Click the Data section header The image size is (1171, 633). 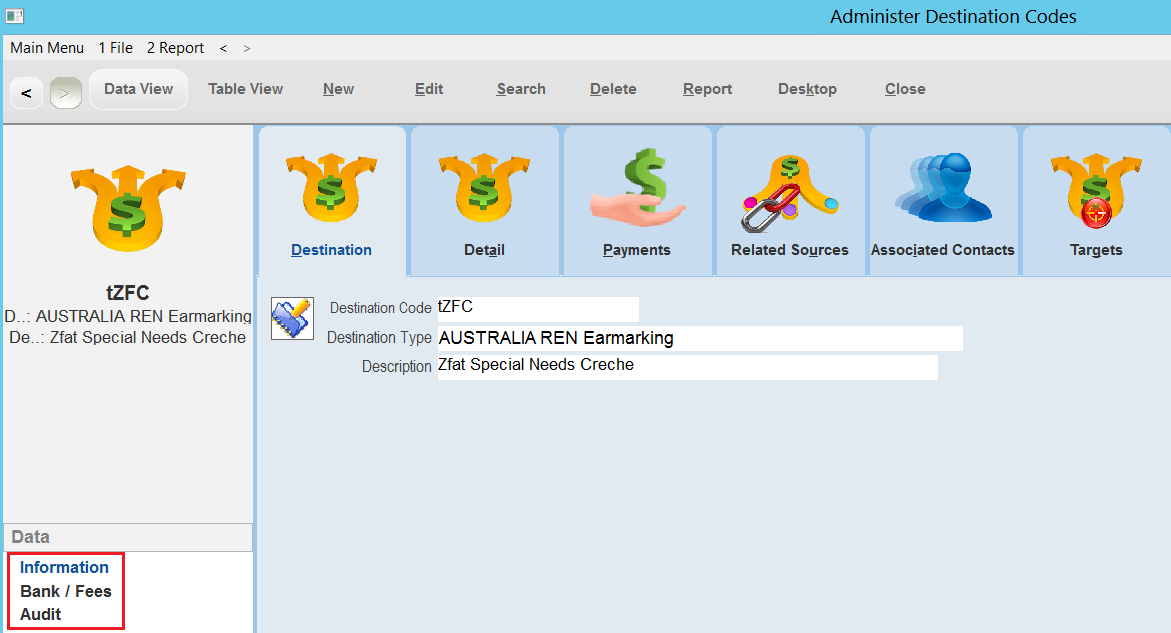point(128,537)
